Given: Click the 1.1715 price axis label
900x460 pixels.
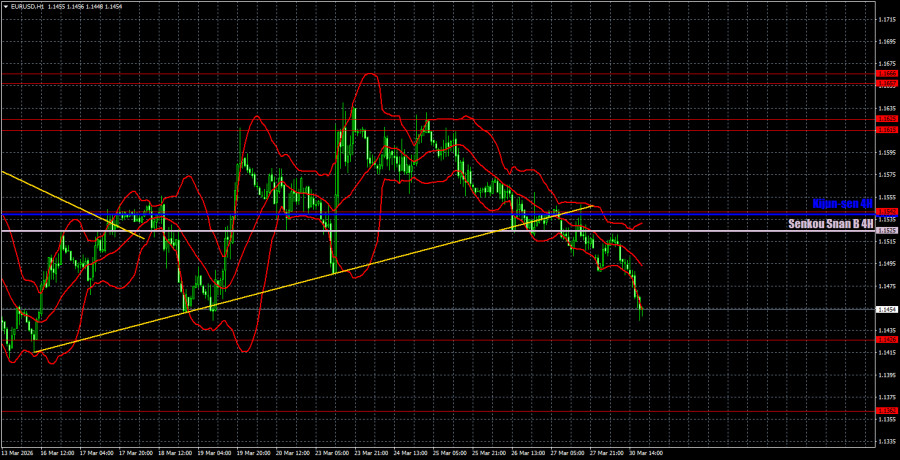Looking at the screenshot, I should coord(887,19).
